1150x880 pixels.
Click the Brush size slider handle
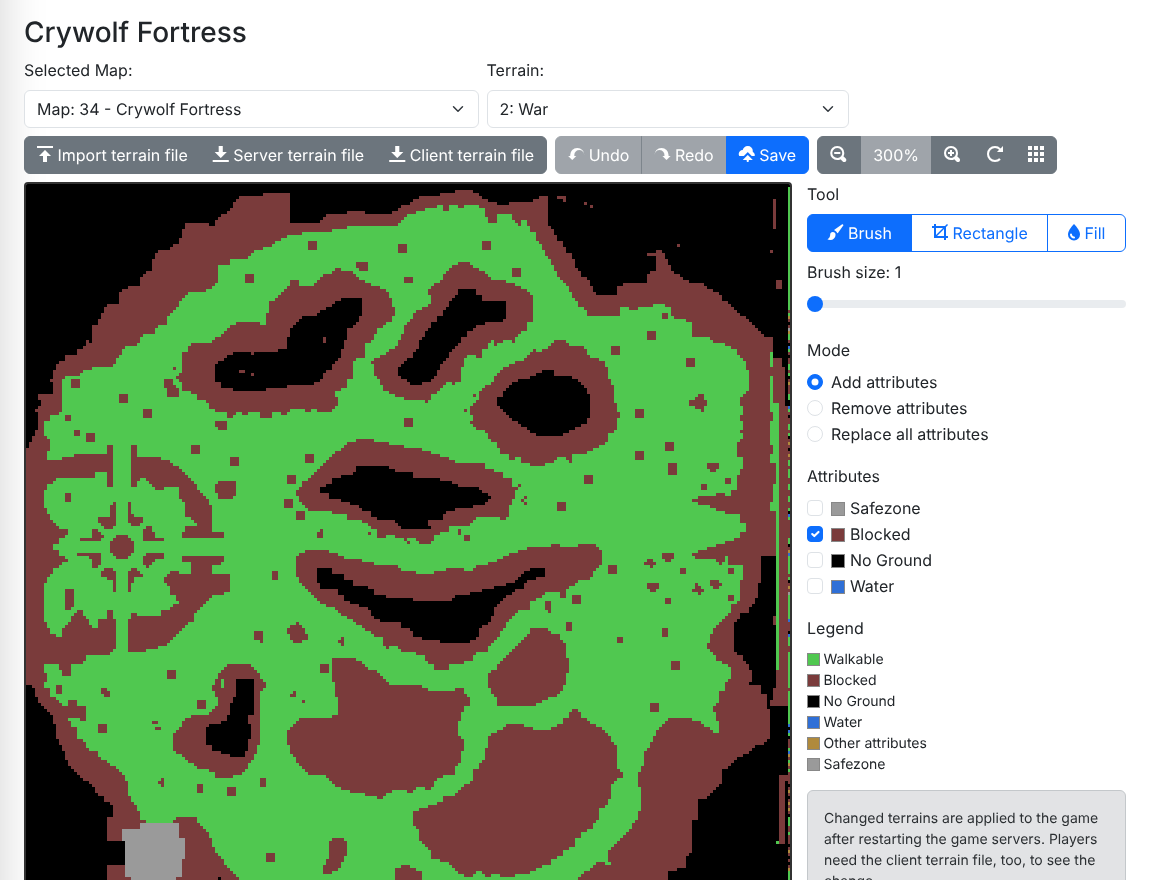tap(815, 304)
